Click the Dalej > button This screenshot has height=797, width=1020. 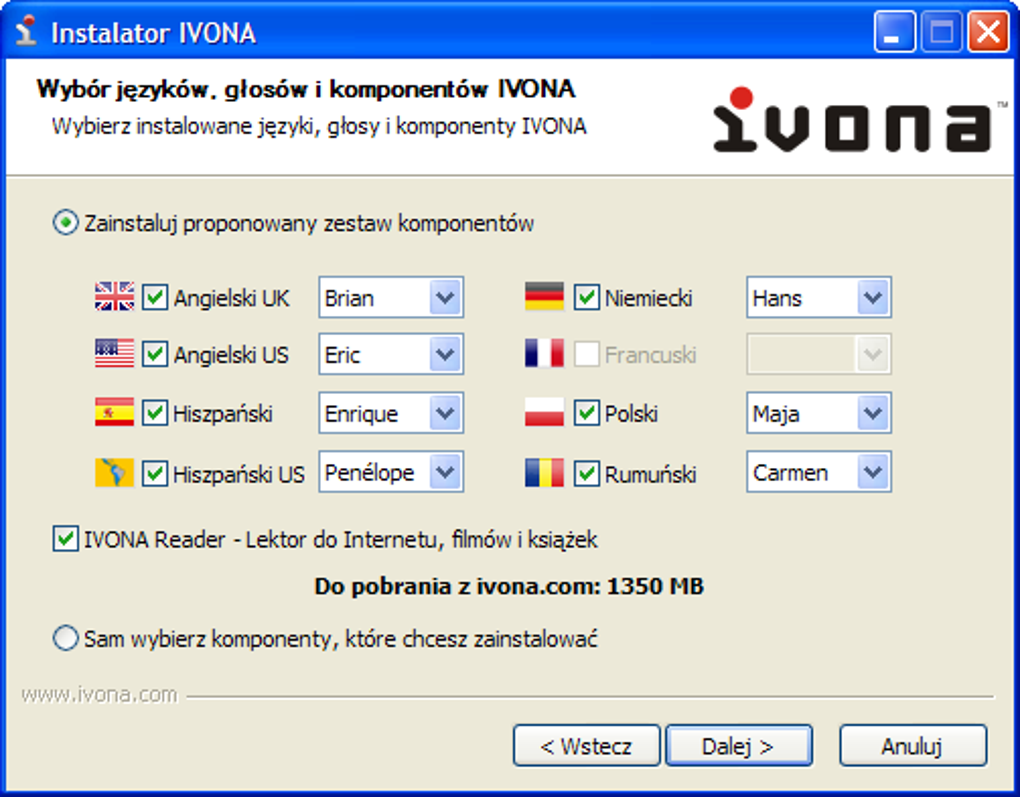pyautogui.click(x=738, y=746)
